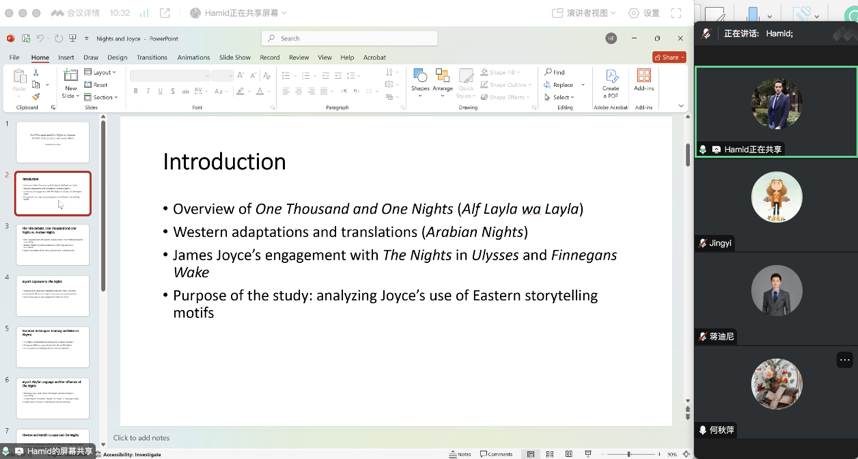858x459 pixels.
Task: Click the Find tool in the Editing group
Action: pos(555,72)
